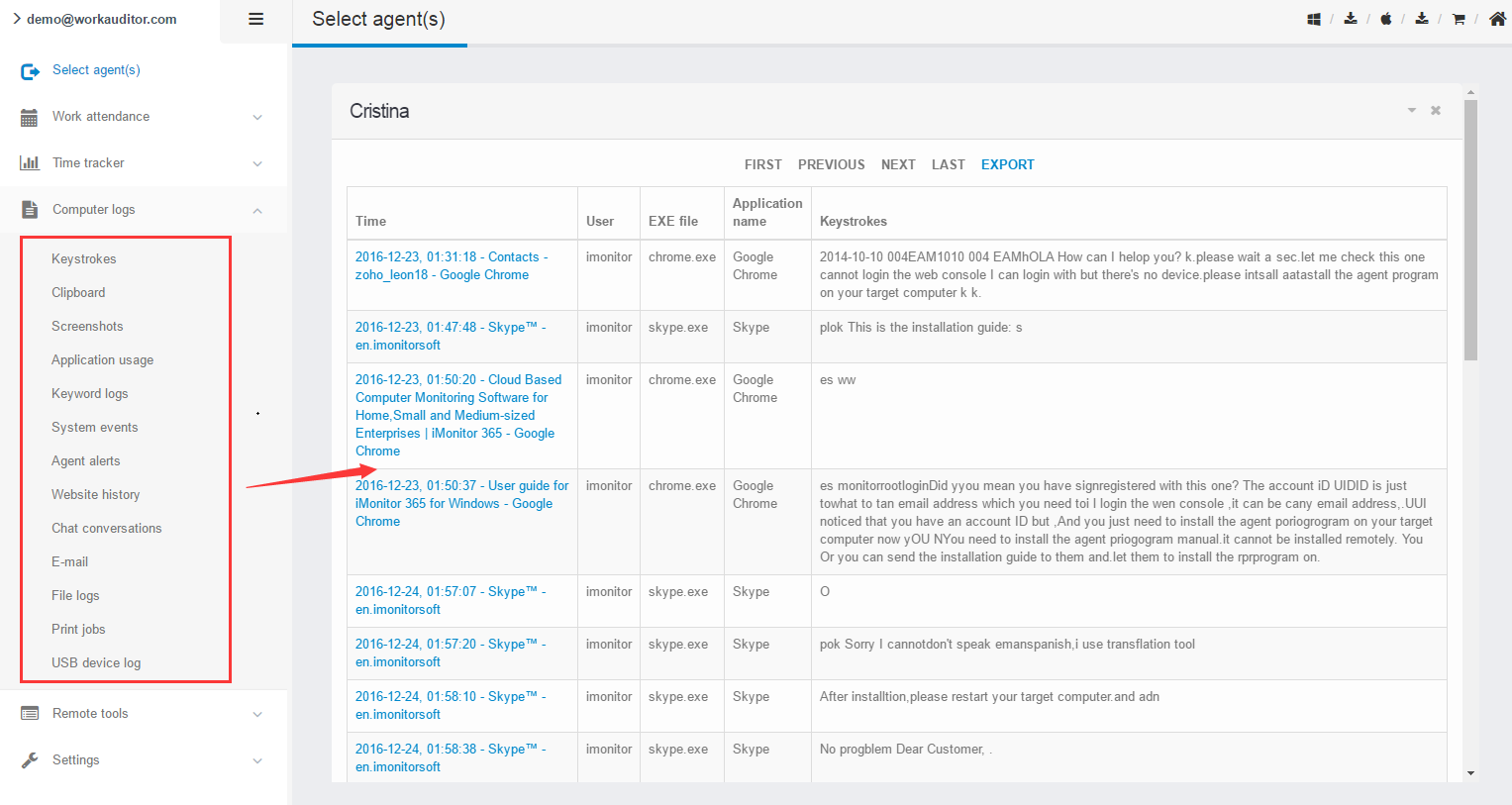Go to NEXT page of results

click(x=898, y=164)
